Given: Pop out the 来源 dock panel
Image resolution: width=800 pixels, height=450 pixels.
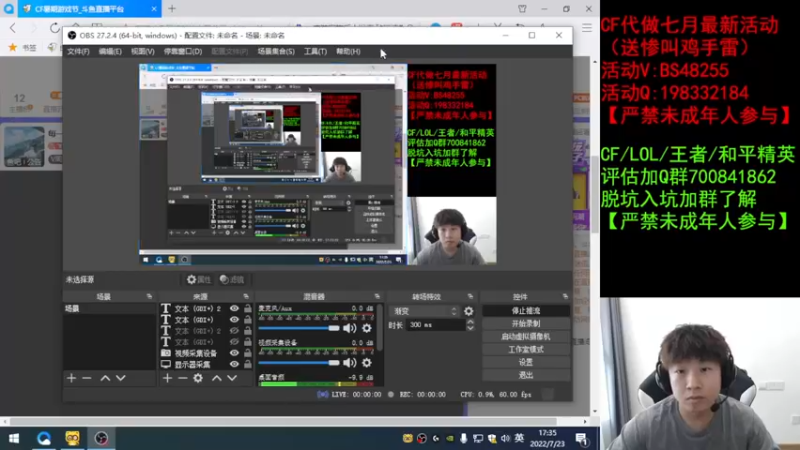Looking at the screenshot, I should pos(246,296).
